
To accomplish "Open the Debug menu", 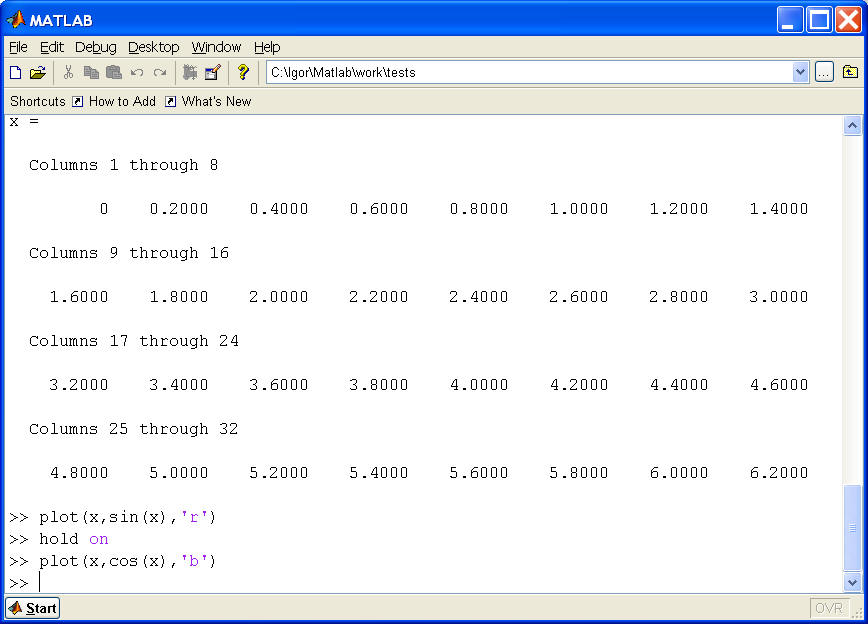I will (x=95, y=47).
